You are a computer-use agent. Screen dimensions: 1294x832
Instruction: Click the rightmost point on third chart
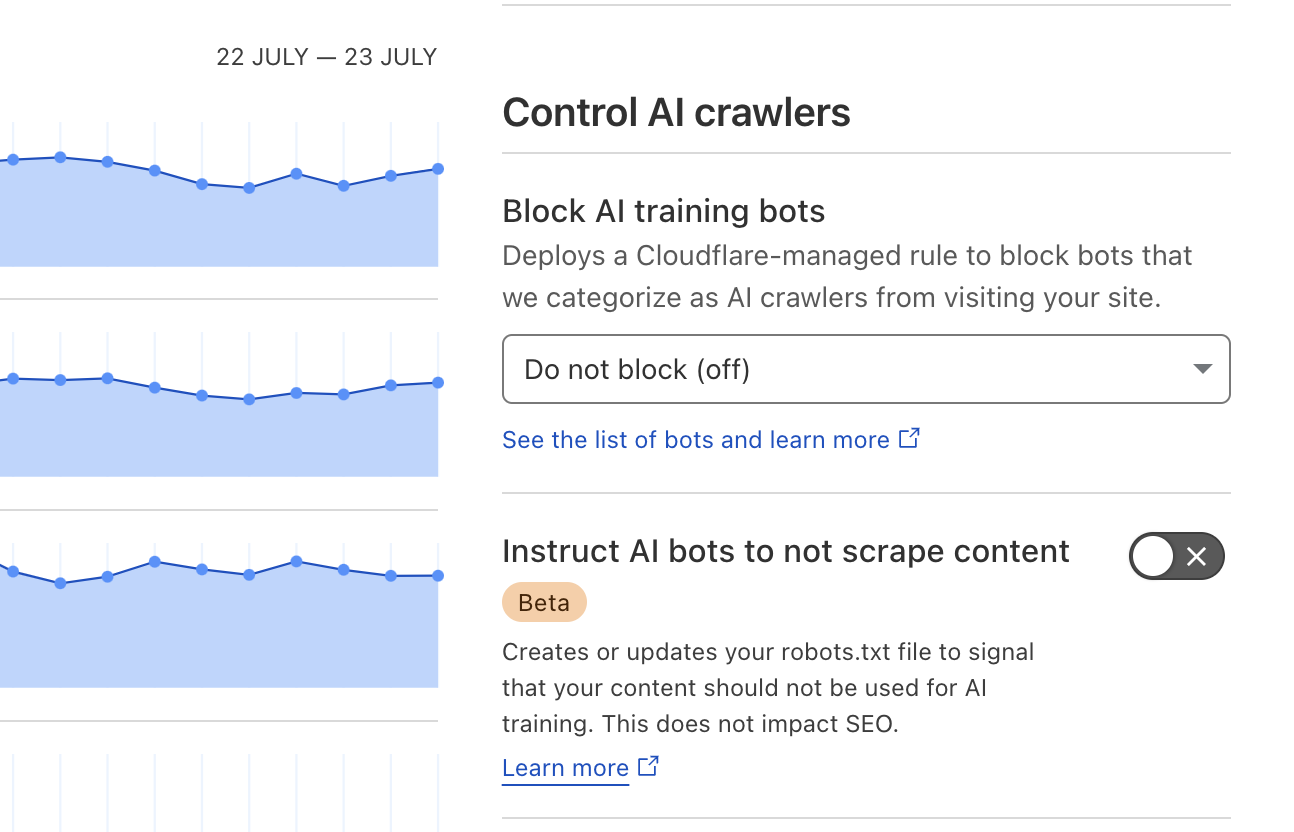point(438,575)
